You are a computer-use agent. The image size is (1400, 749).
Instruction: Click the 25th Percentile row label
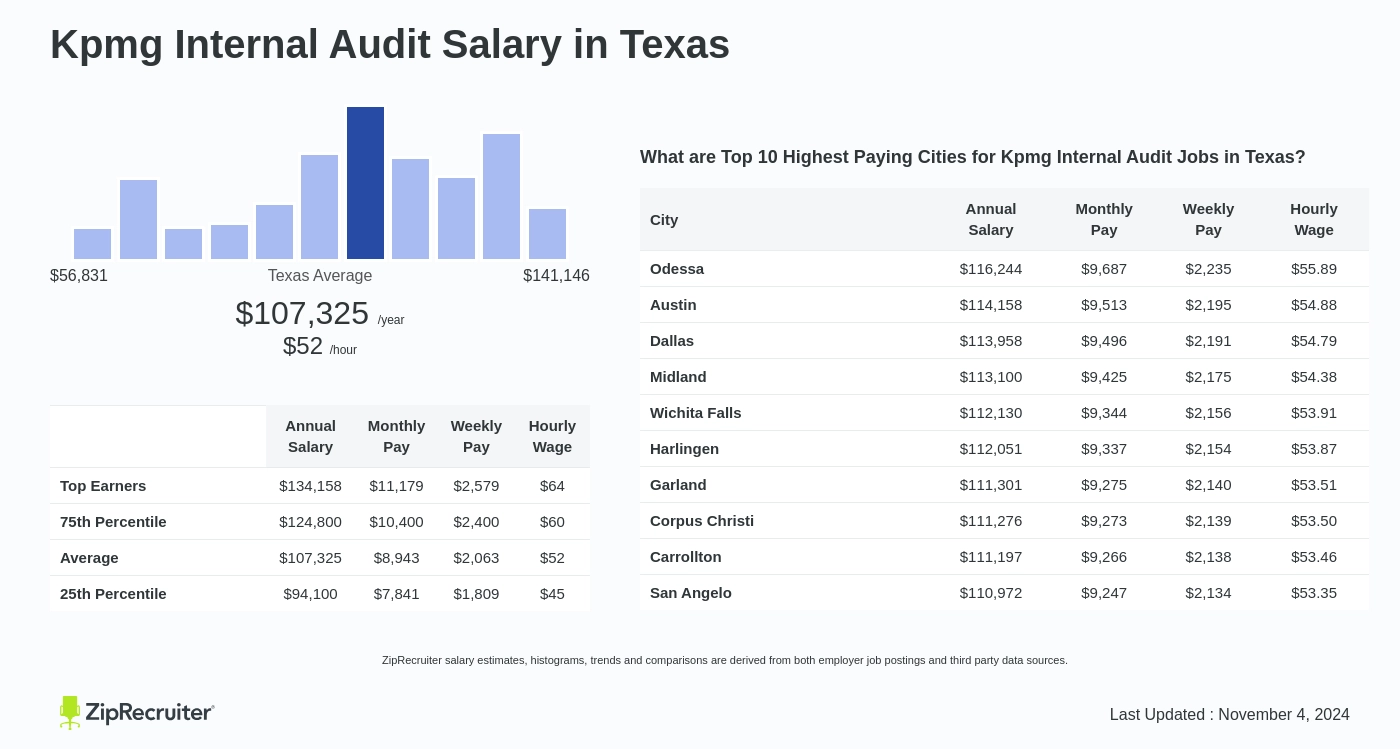click(113, 594)
